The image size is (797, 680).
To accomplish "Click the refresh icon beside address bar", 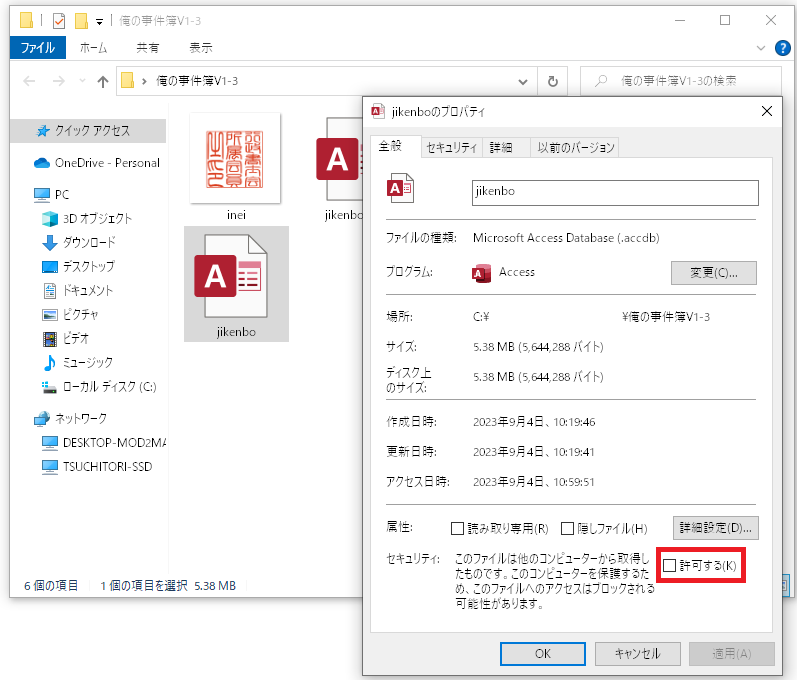I will [552, 81].
